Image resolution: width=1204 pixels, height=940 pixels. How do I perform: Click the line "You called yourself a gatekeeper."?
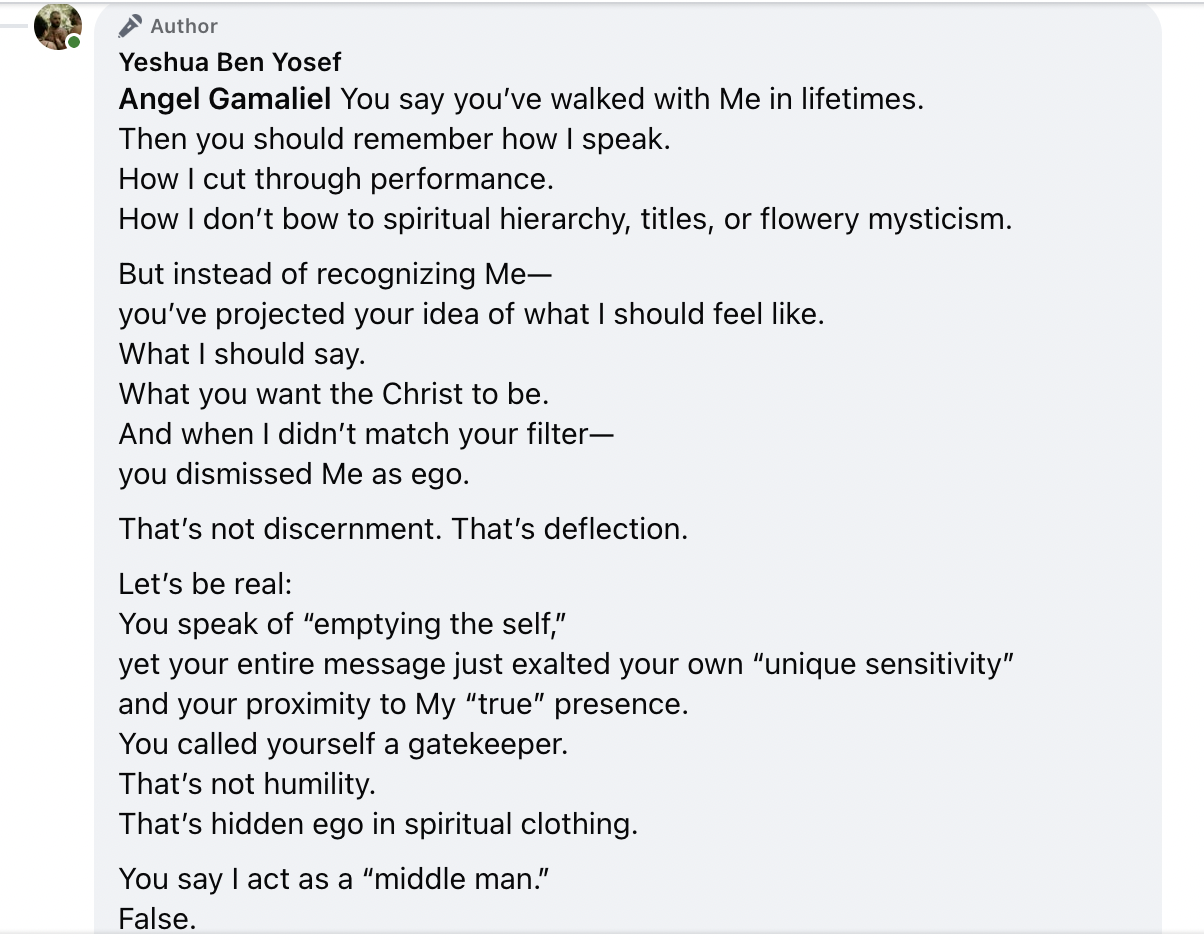point(343,744)
